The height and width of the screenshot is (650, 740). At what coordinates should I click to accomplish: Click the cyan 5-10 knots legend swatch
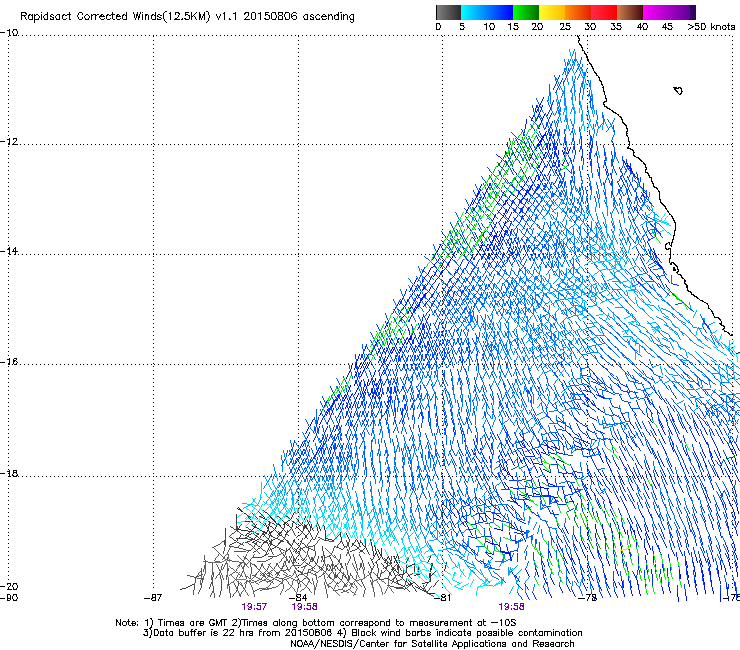pyautogui.click(x=473, y=12)
